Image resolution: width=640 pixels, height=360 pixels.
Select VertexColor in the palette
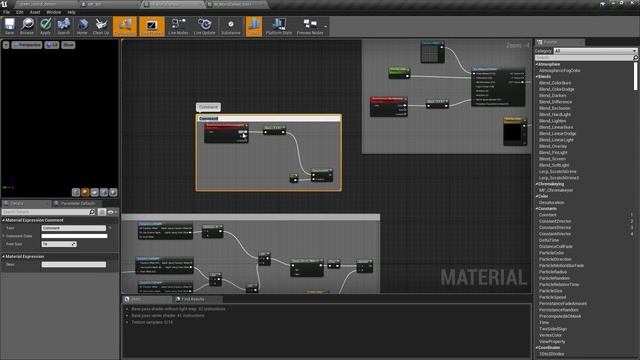[x=550, y=335]
